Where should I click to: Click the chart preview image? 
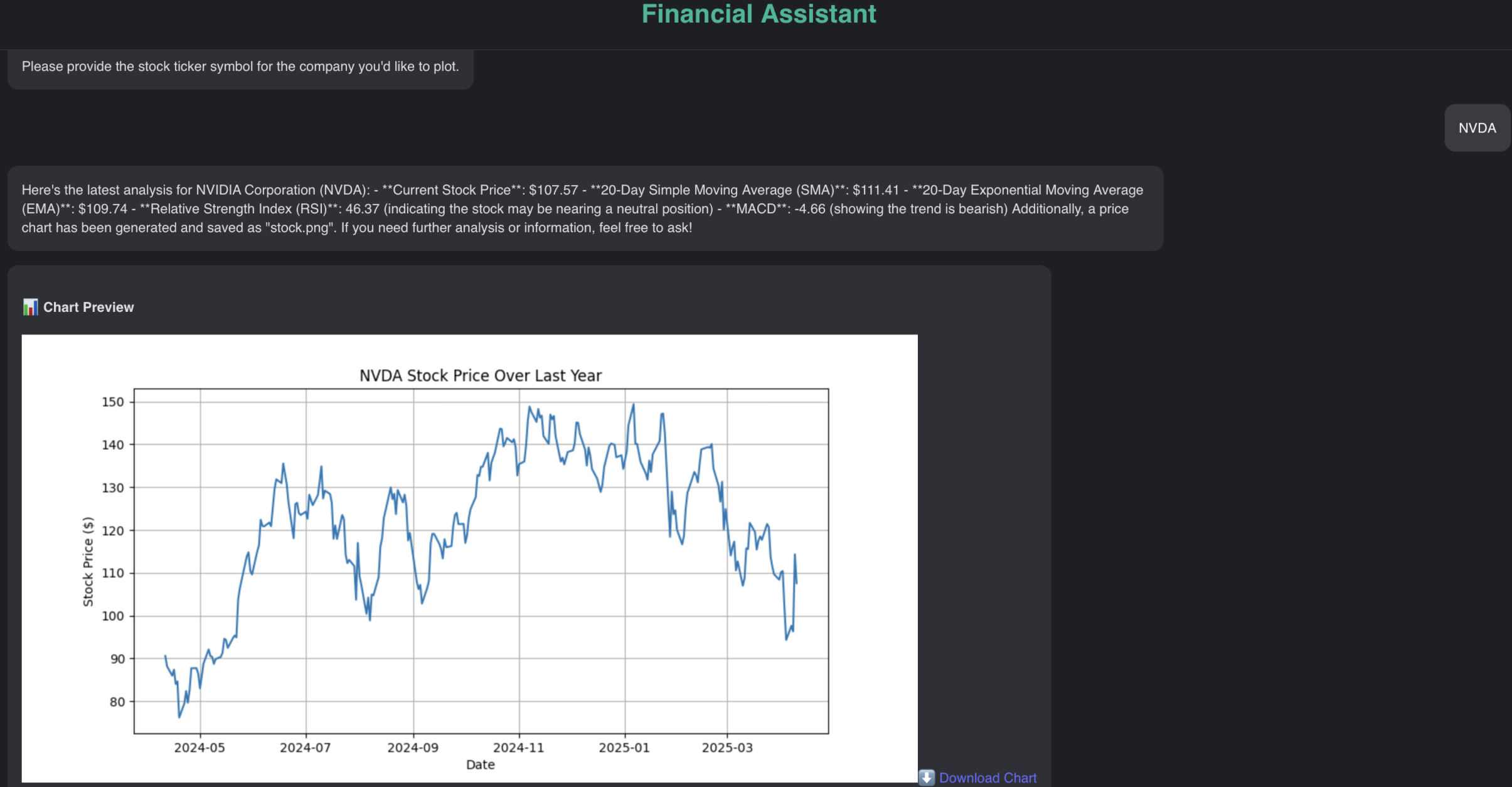pos(469,559)
